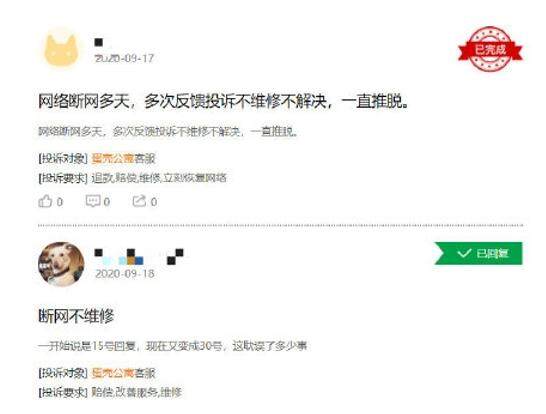Click the 投诉要求 line with 退款,赔偿
Viewport: 546px width, 414px height.
tap(132, 178)
